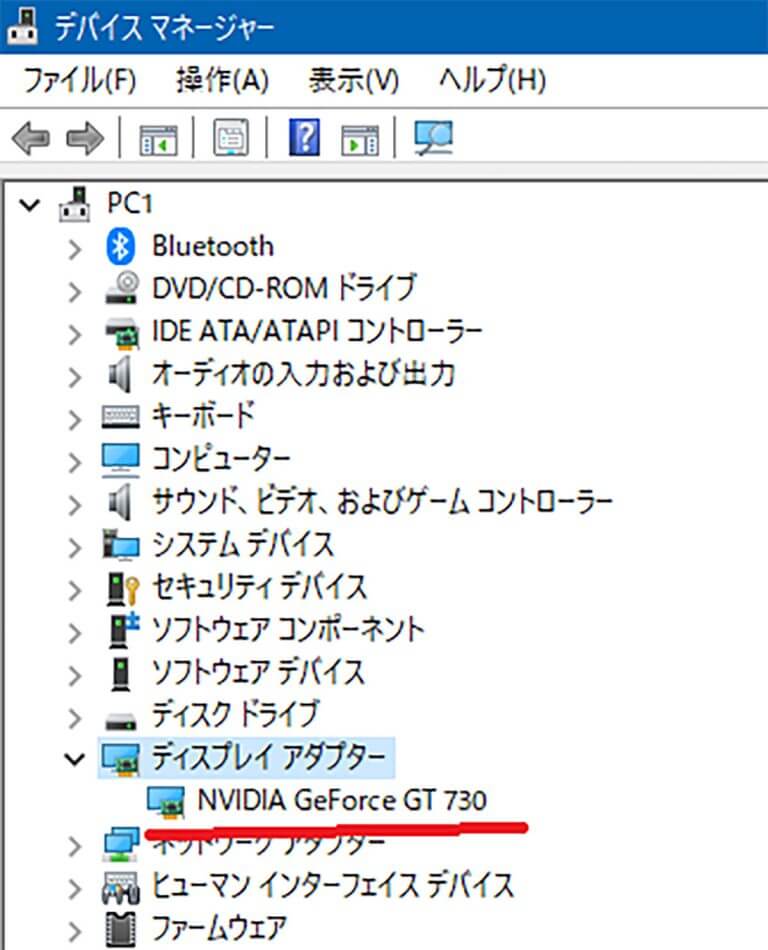Click the Back arrow toolbar button

[31, 139]
